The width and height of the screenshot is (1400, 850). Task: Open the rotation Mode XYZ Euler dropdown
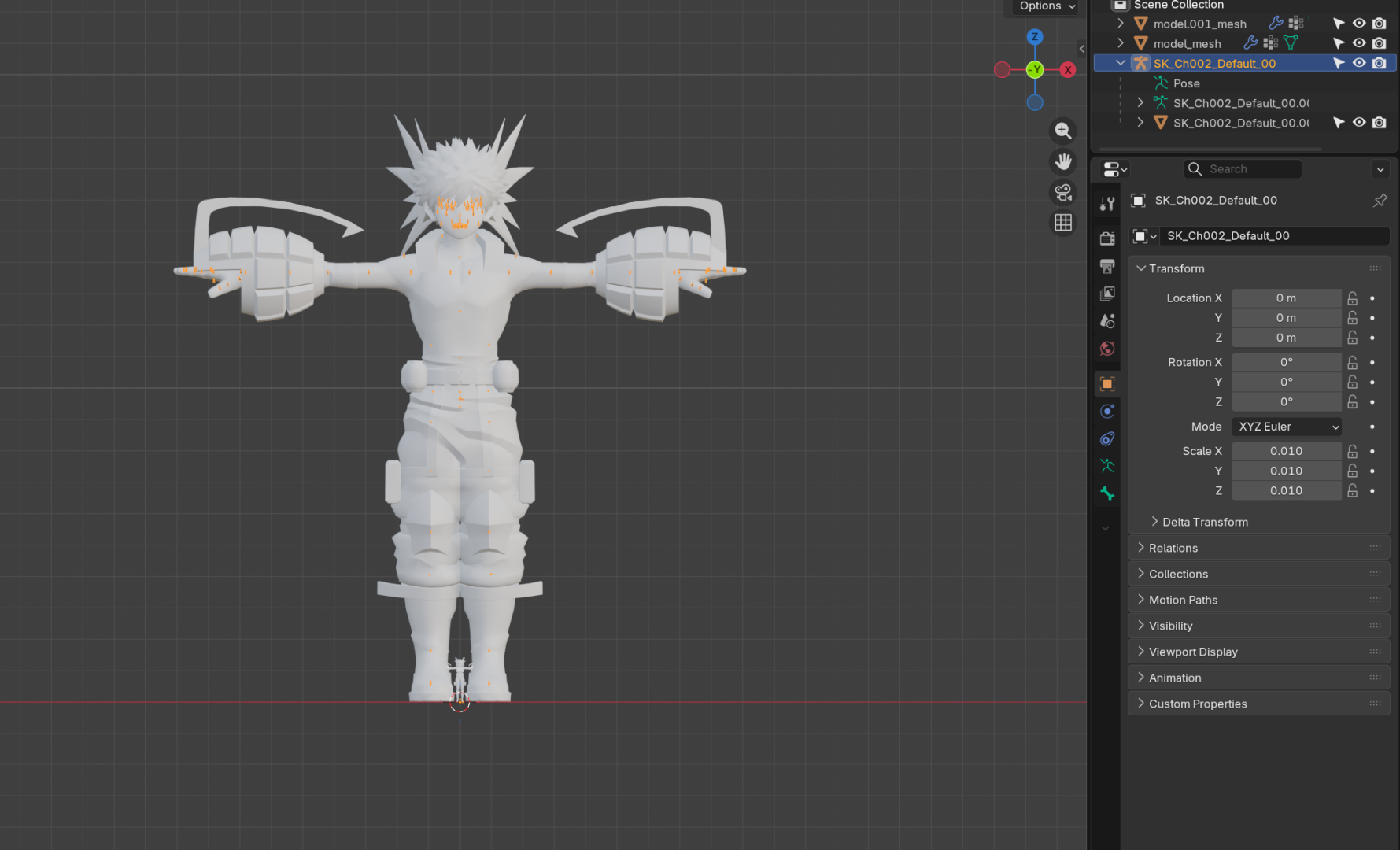[x=1287, y=427]
